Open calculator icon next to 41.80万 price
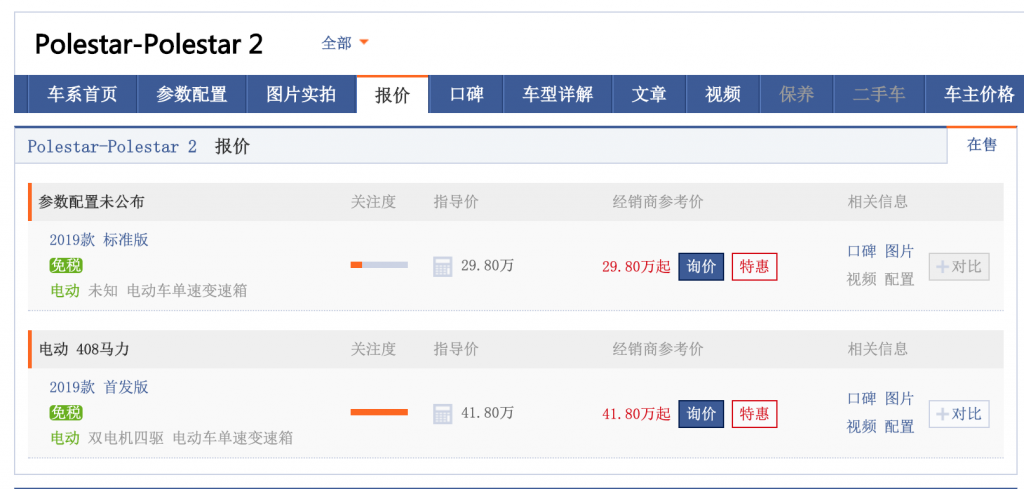Screen dimensions: 1024x489 [442, 413]
